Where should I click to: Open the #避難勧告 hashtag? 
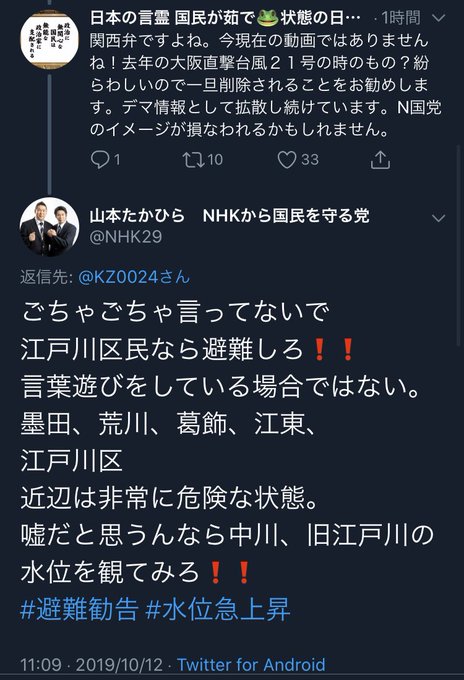[x=79, y=609]
